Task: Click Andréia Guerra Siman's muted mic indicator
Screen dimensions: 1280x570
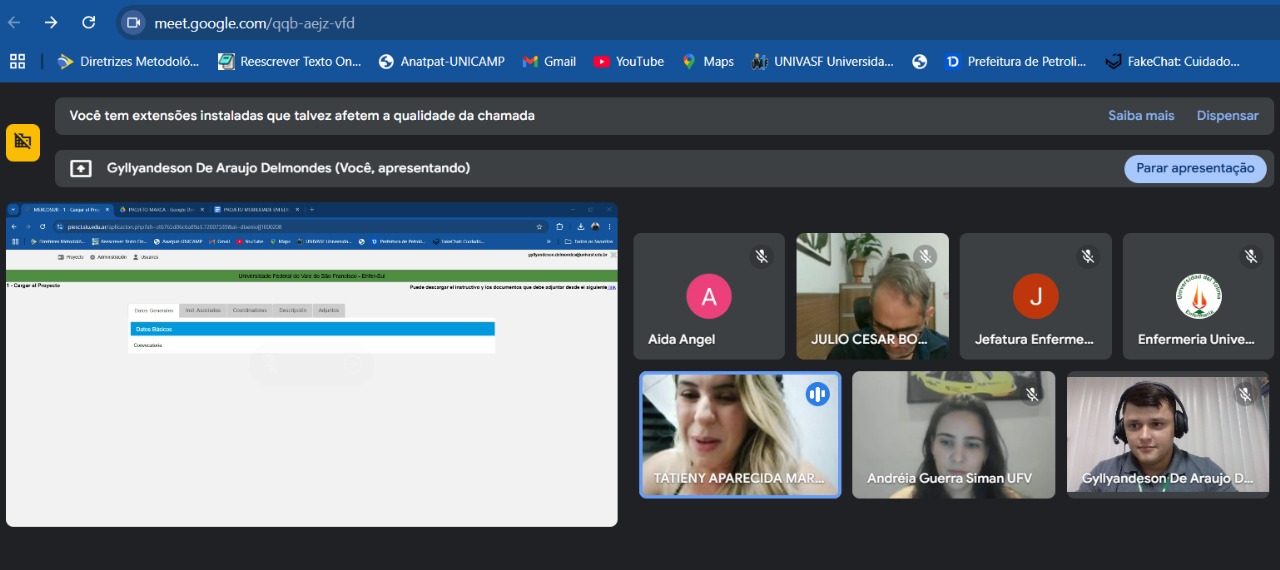Action: pyautogui.click(x=1032, y=394)
